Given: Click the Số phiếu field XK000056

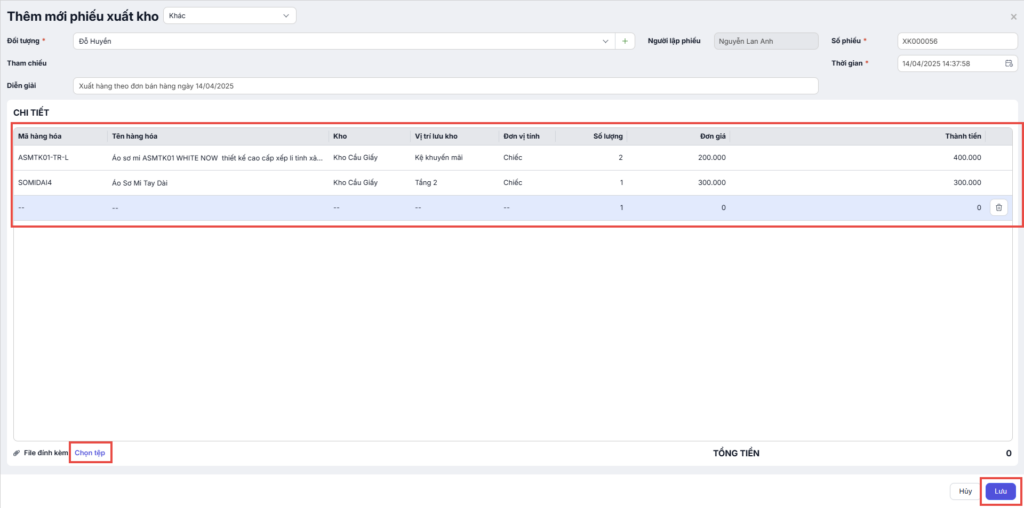Looking at the screenshot, I should click(x=955, y=41).
